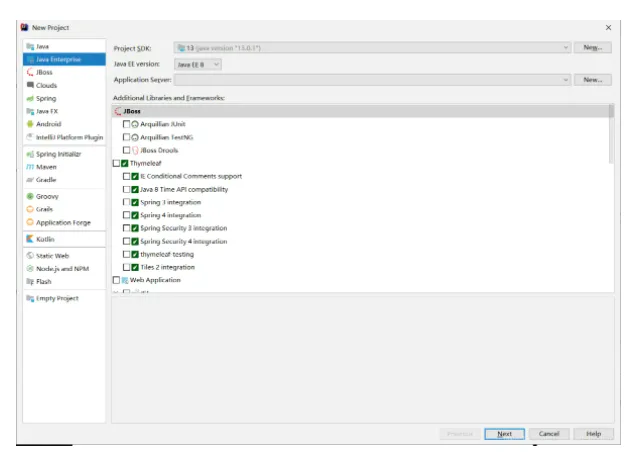Tick the Web Application checkbox

[116, 280]
